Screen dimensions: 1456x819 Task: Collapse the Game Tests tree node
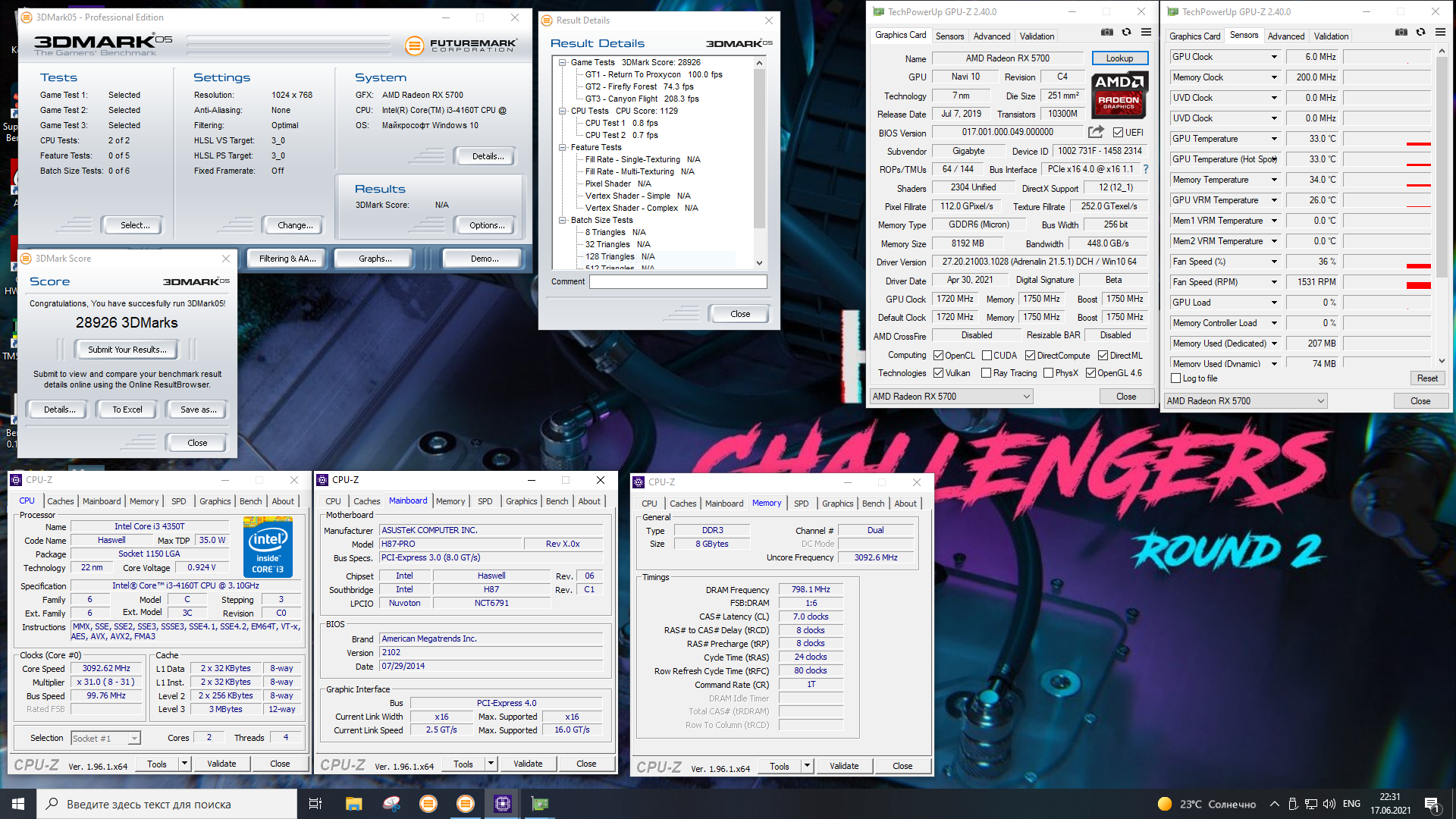pos(563,63)
